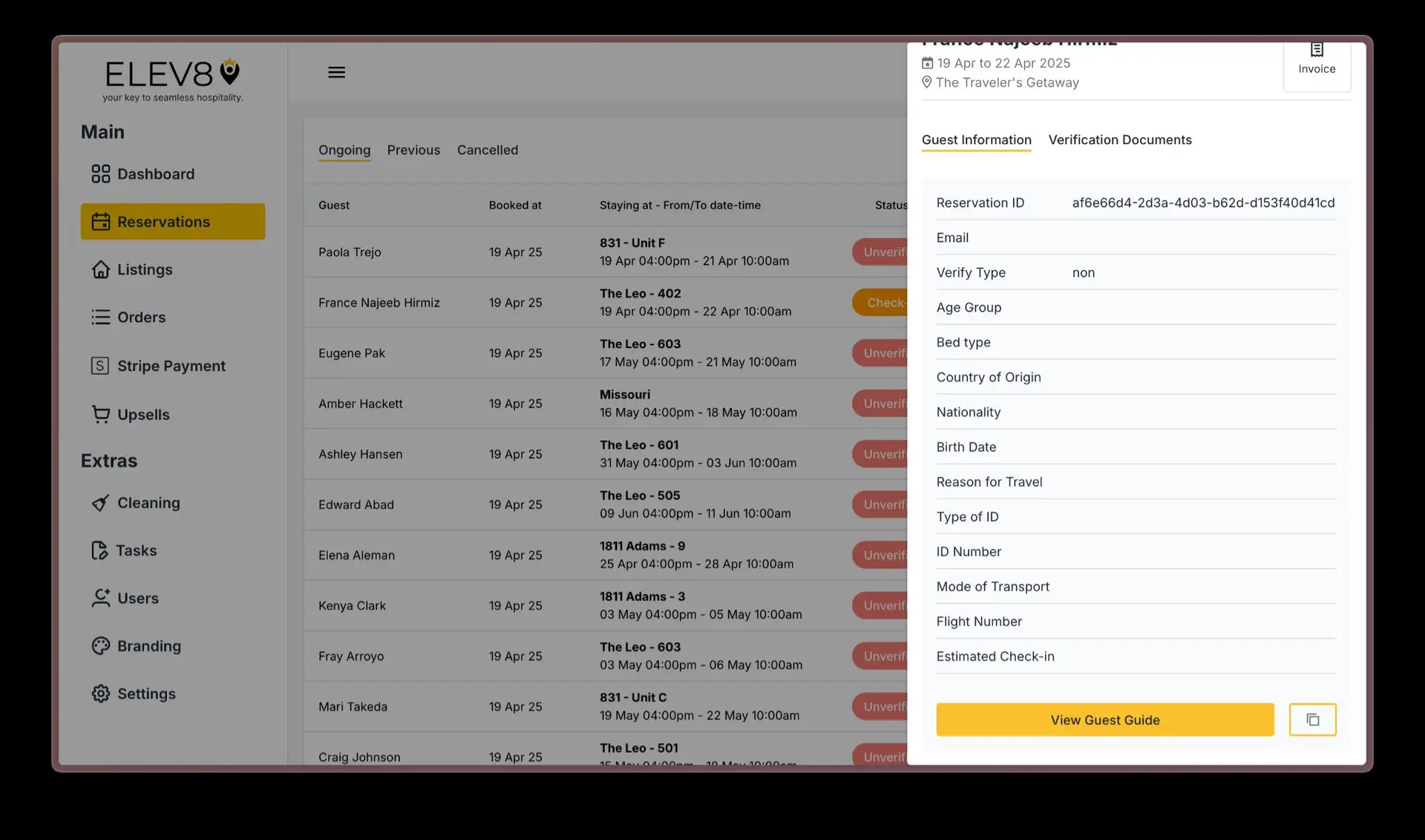
Task: Select the Cleaning icon under Extras
Action: 100,502
